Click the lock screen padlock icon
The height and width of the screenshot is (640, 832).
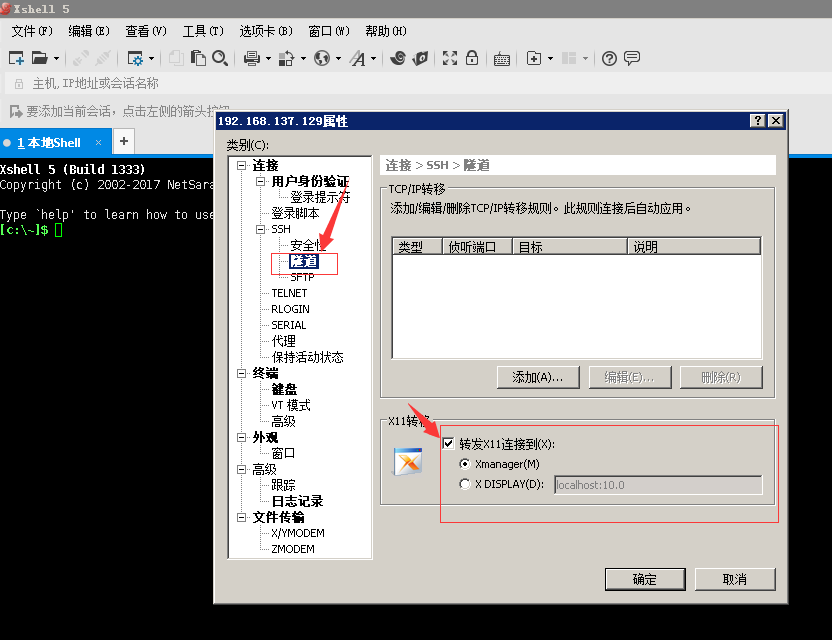[x=472, y=58]
